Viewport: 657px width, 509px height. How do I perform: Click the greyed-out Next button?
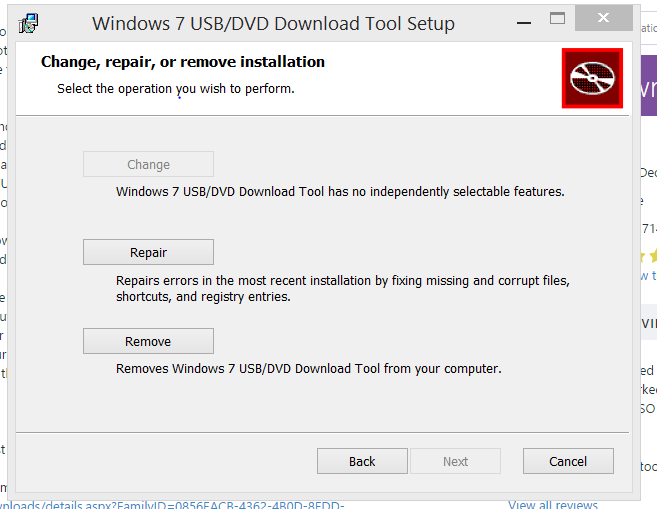click(x=455, y=461)
